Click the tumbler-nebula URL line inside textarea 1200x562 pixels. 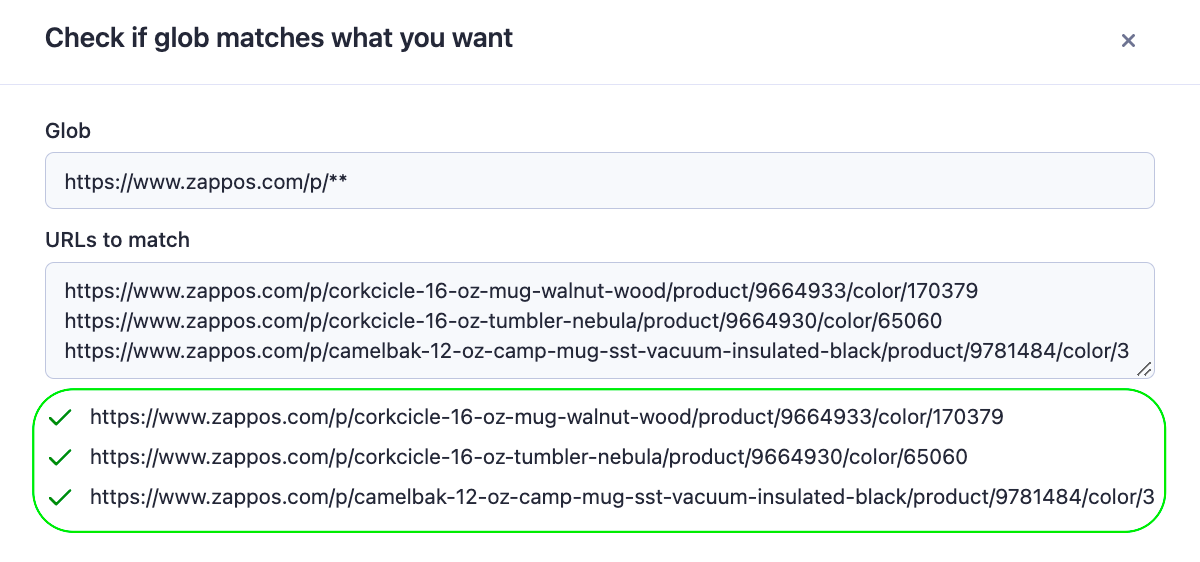(x=504, y=321)
